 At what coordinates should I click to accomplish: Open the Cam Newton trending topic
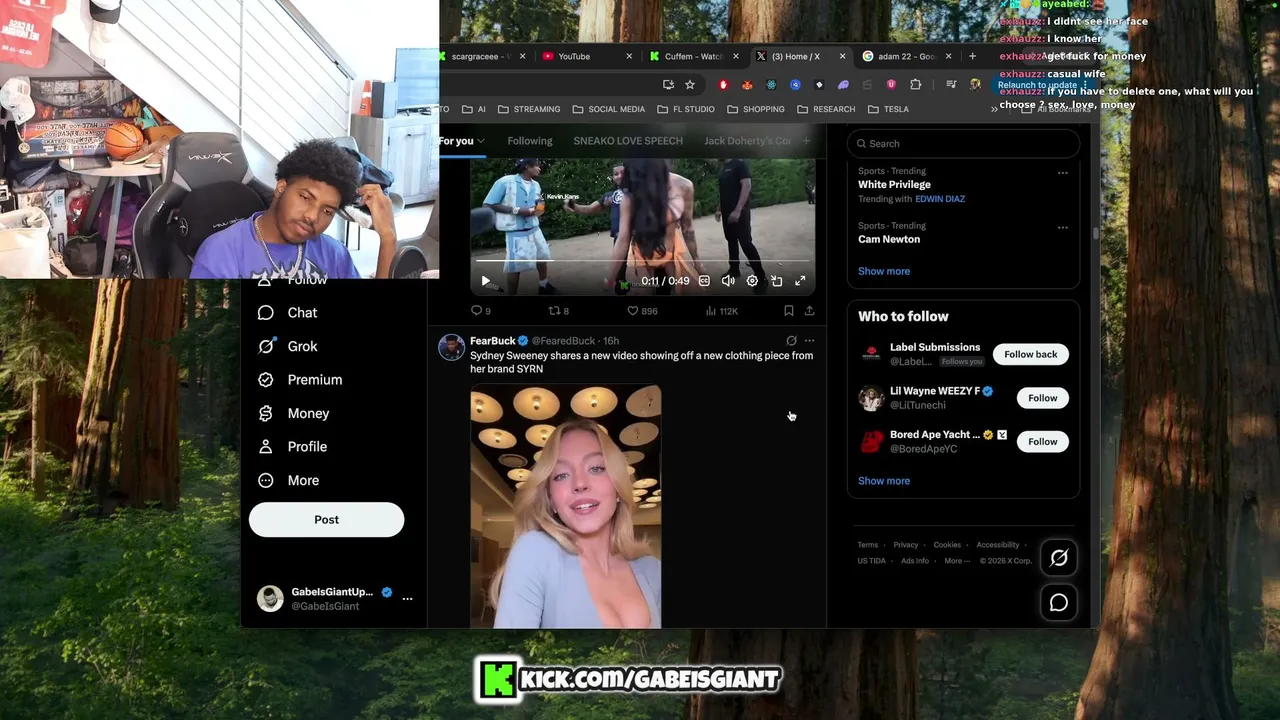889,240
